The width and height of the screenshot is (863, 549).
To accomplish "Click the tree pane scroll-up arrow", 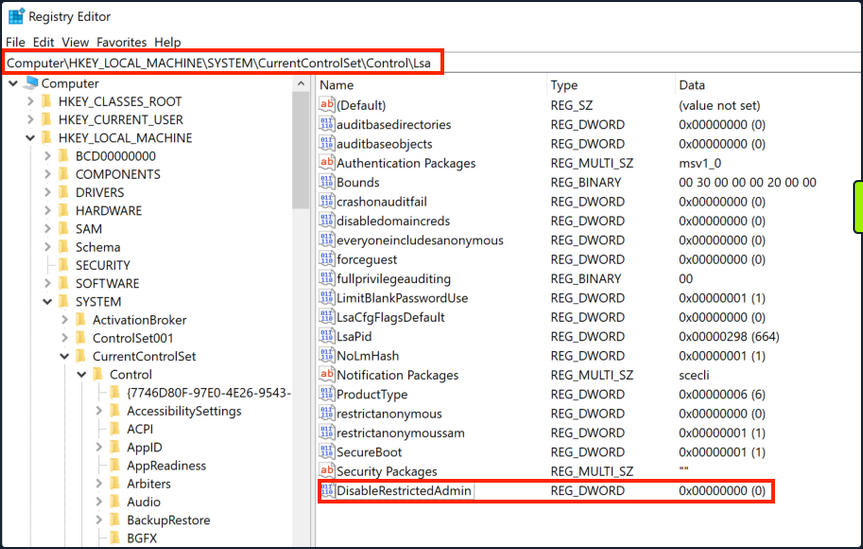I will pos(301,84).
